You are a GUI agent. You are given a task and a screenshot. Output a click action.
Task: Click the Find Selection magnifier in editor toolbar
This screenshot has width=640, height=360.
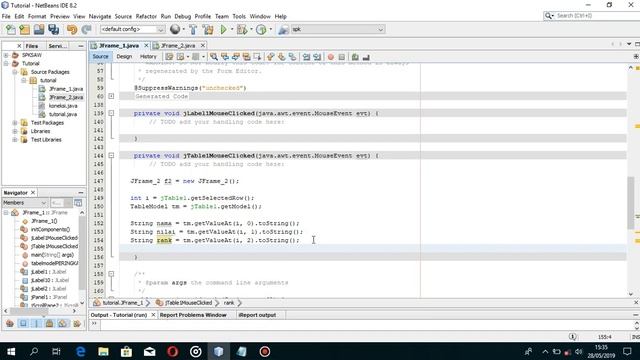(213, 57)
